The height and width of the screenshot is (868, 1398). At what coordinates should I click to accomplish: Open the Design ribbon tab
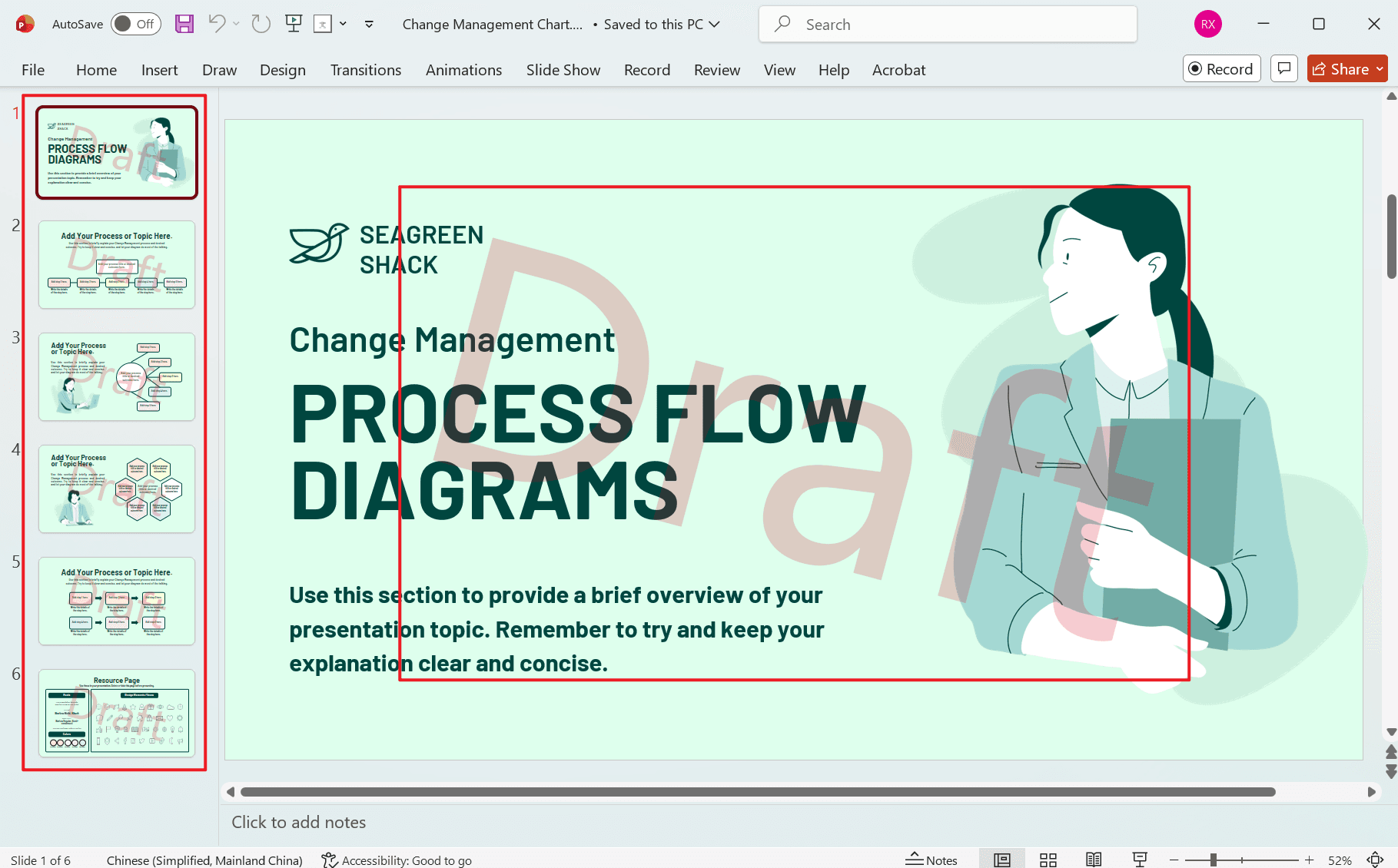(x=282, y=69)
